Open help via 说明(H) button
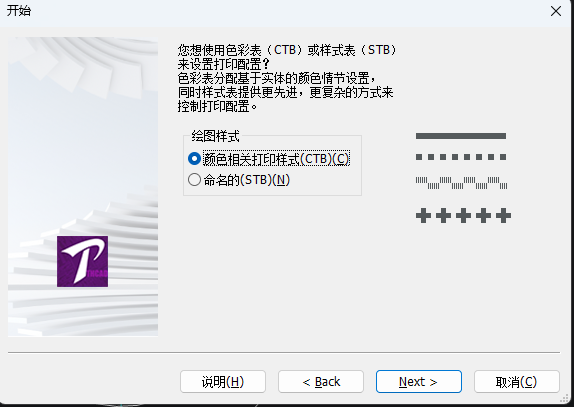Image resolution: width=574 pixels, height=407 pixels. (x=223, y=382)
